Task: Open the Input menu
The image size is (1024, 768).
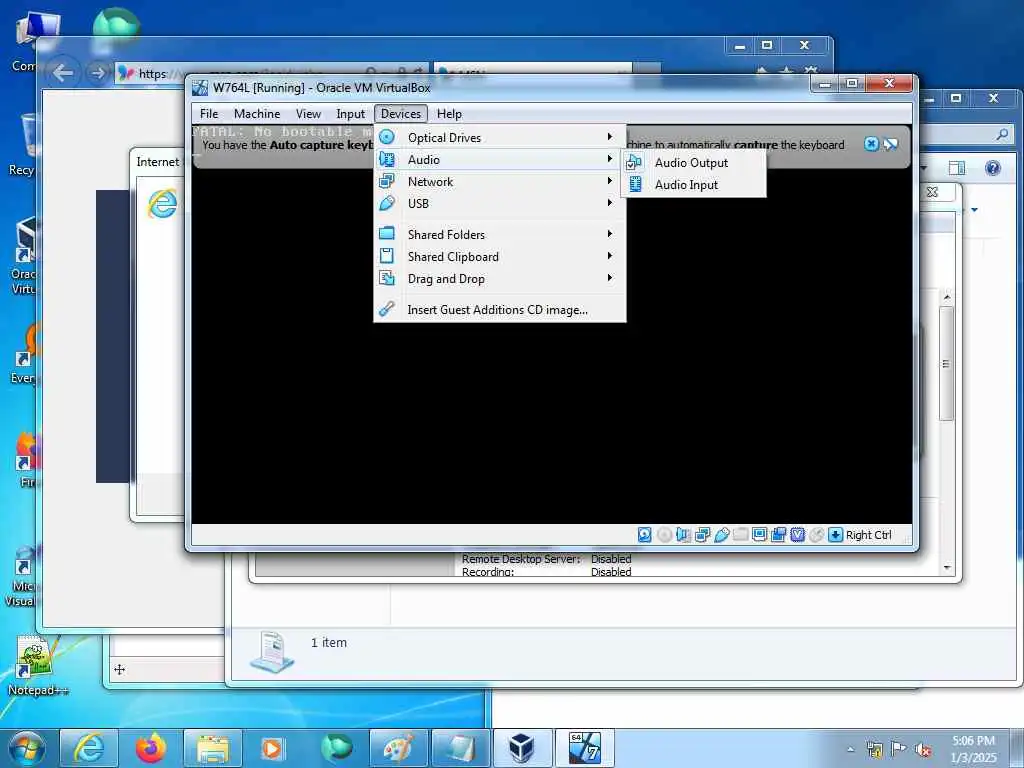Action: (351, 114)
